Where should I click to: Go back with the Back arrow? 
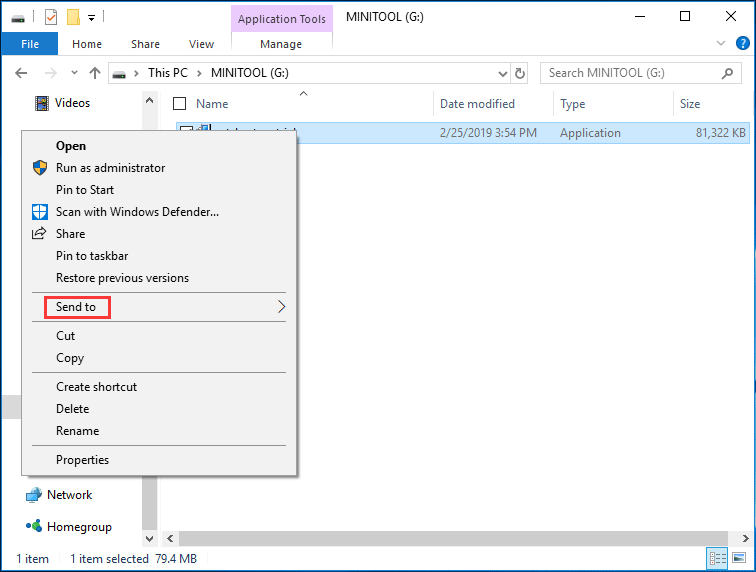coord(21,73)
